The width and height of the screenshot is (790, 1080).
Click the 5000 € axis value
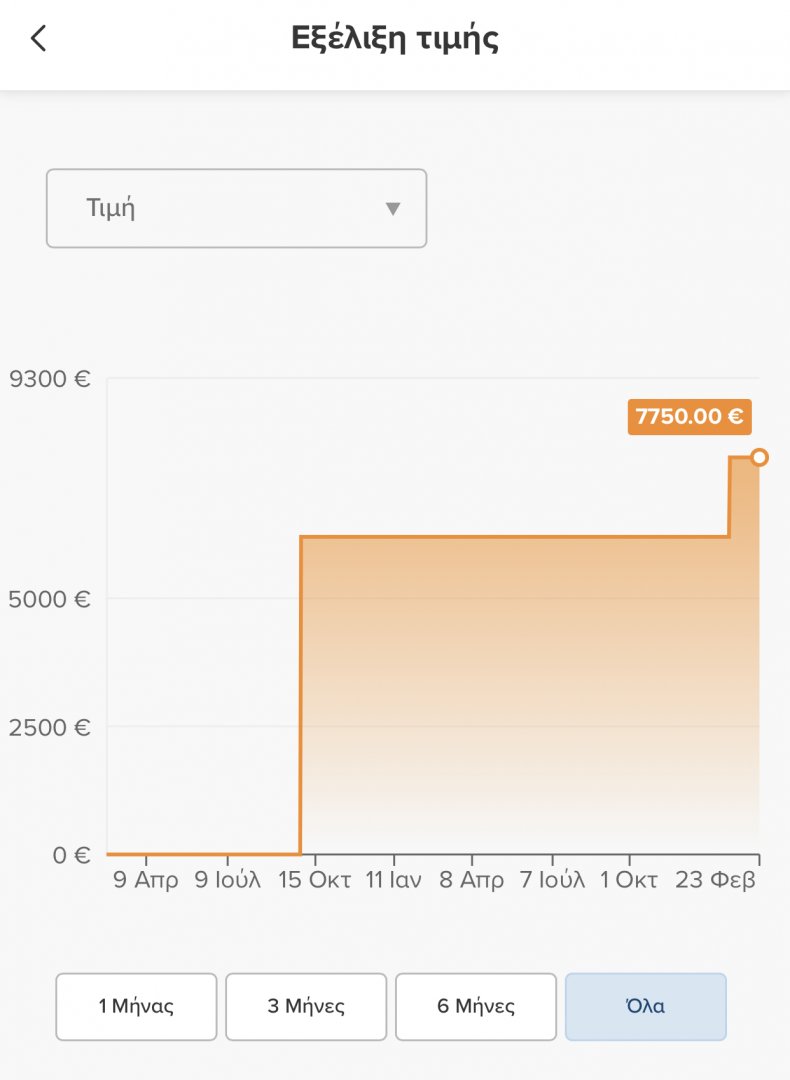click(x=49, y=599)
